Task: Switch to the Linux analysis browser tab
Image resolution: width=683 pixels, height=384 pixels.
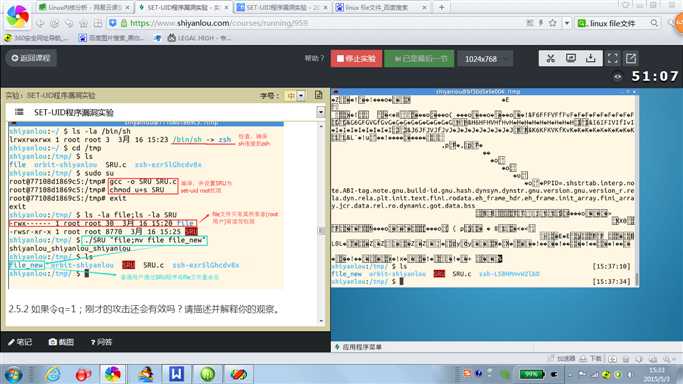Action: coord(84,7)
